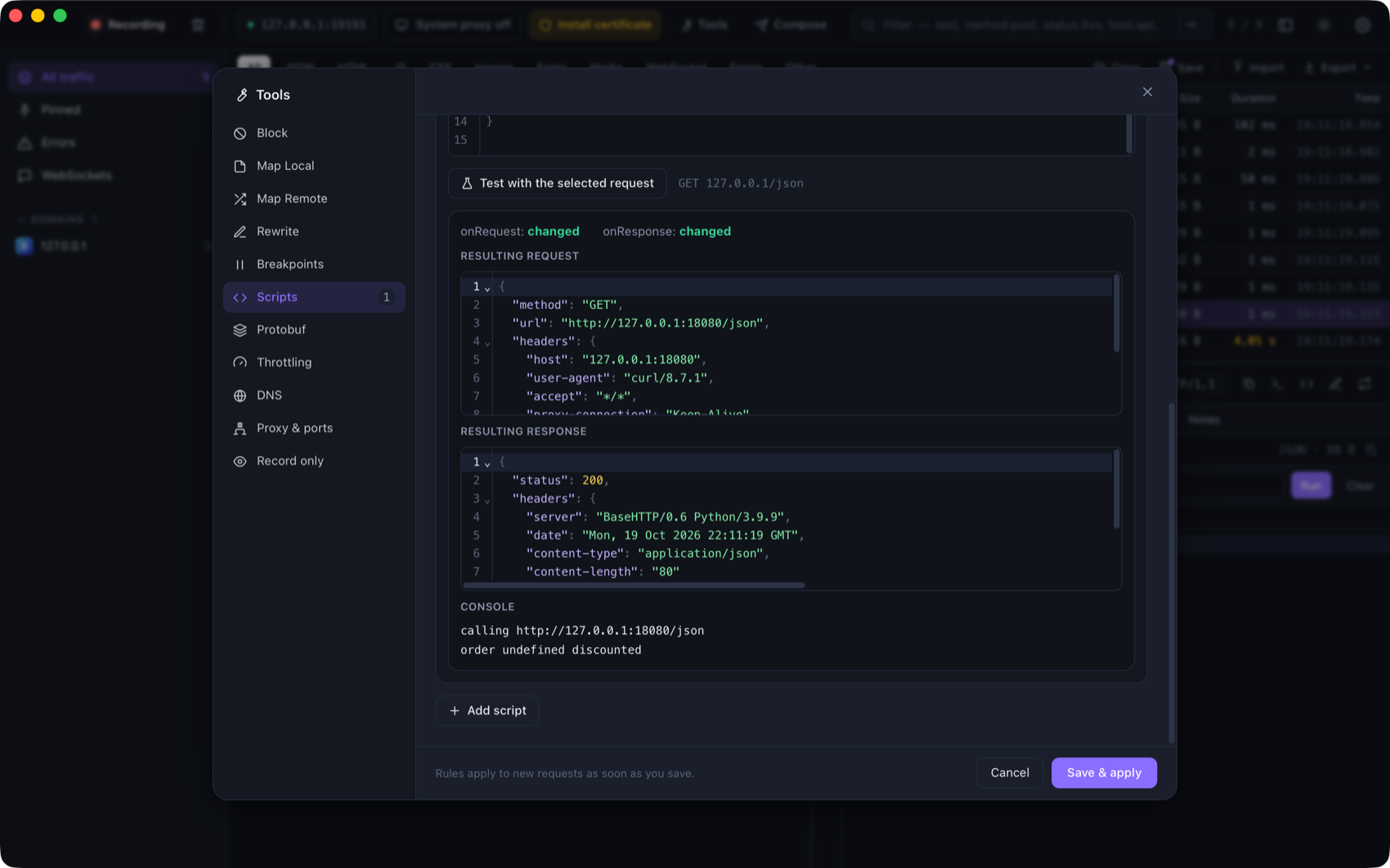Screen dimensions: 1390x868
Task: Close the Tools dialog with X
Action: (1147, 92)
